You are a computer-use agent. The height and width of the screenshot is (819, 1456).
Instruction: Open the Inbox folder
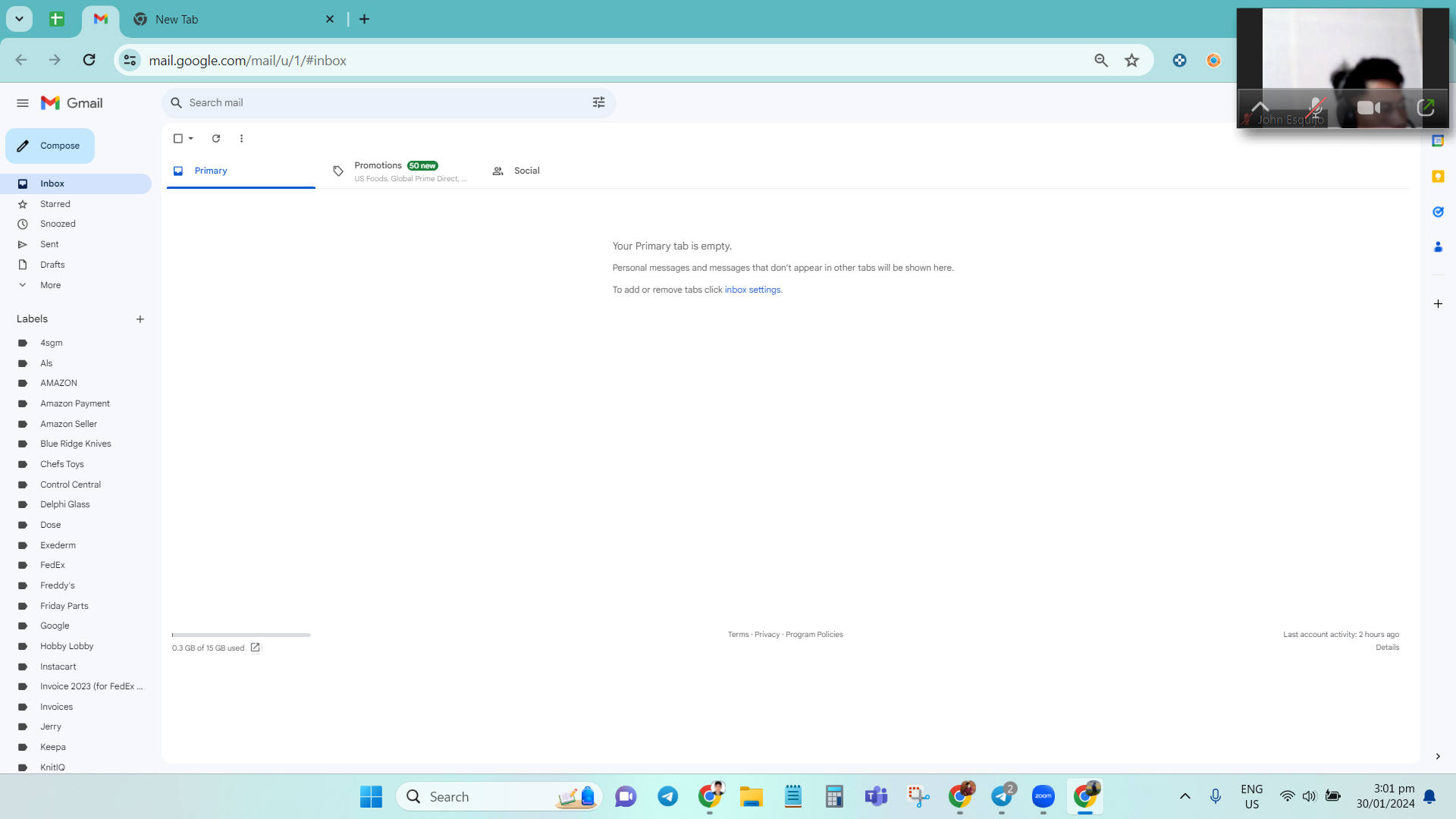click(76, 184)
